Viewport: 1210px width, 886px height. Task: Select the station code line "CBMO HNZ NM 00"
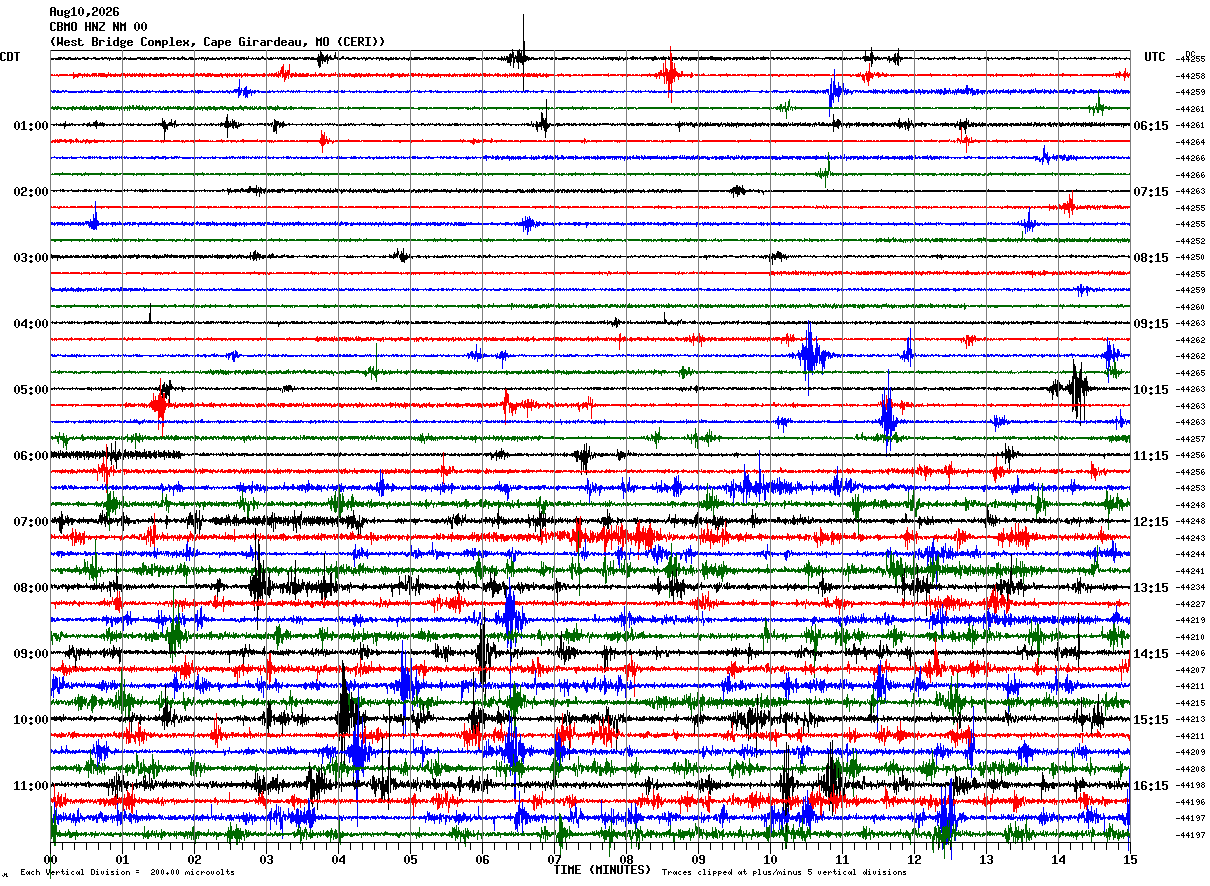coord(98,27)
